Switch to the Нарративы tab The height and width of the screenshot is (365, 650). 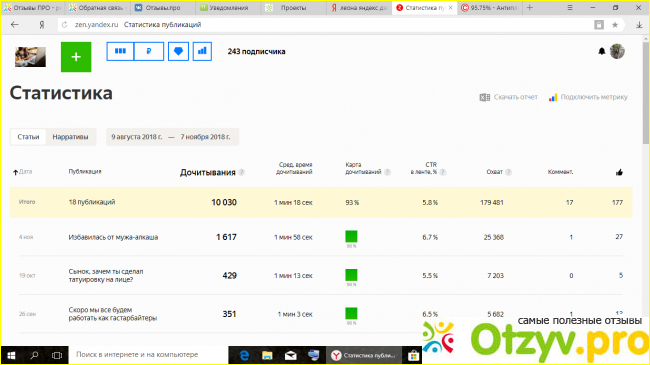point(70,137)
